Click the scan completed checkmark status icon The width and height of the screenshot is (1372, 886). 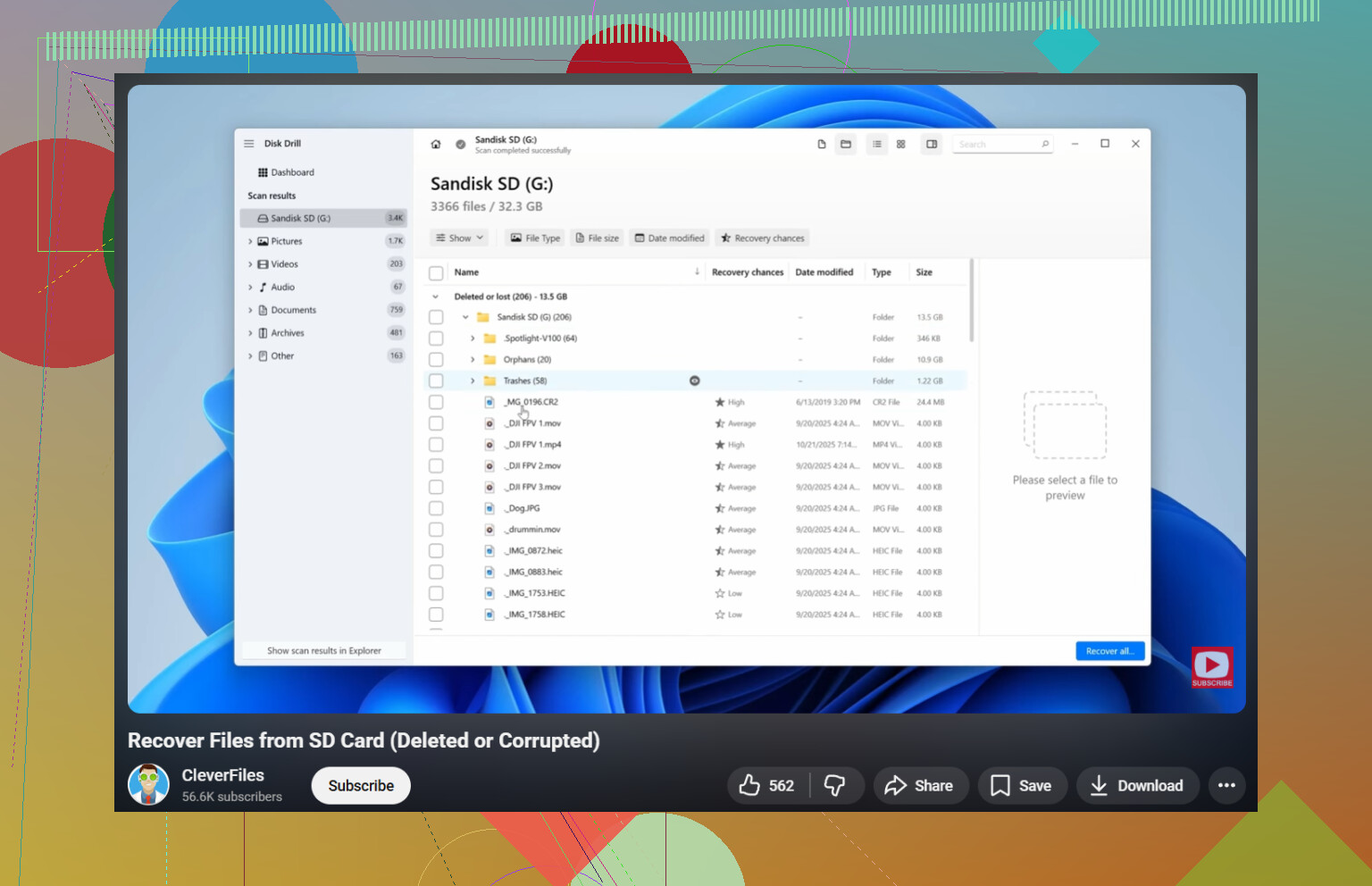coord(461,144)
